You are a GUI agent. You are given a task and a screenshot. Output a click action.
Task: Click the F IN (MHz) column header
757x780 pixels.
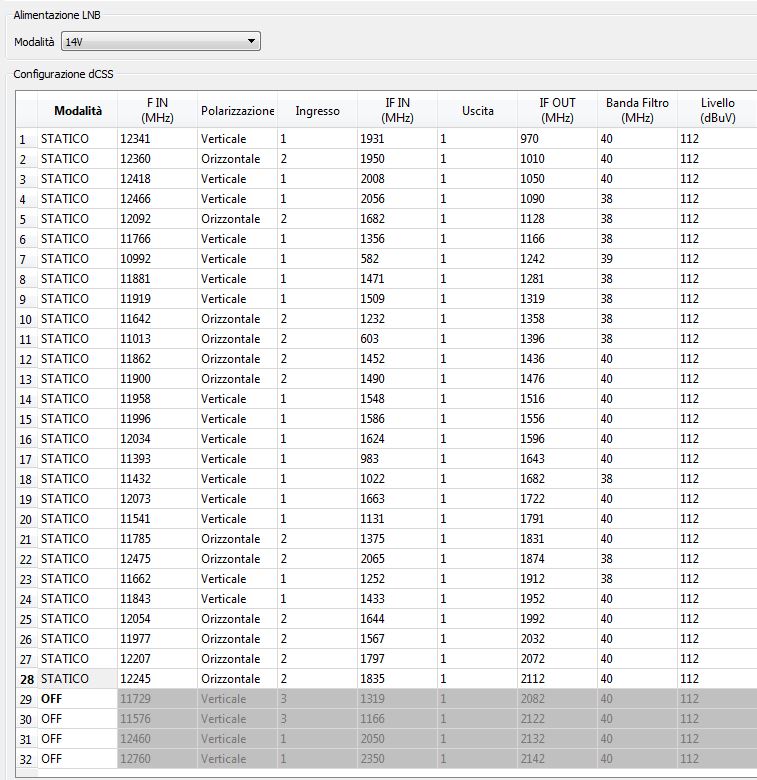click(157, 110)
